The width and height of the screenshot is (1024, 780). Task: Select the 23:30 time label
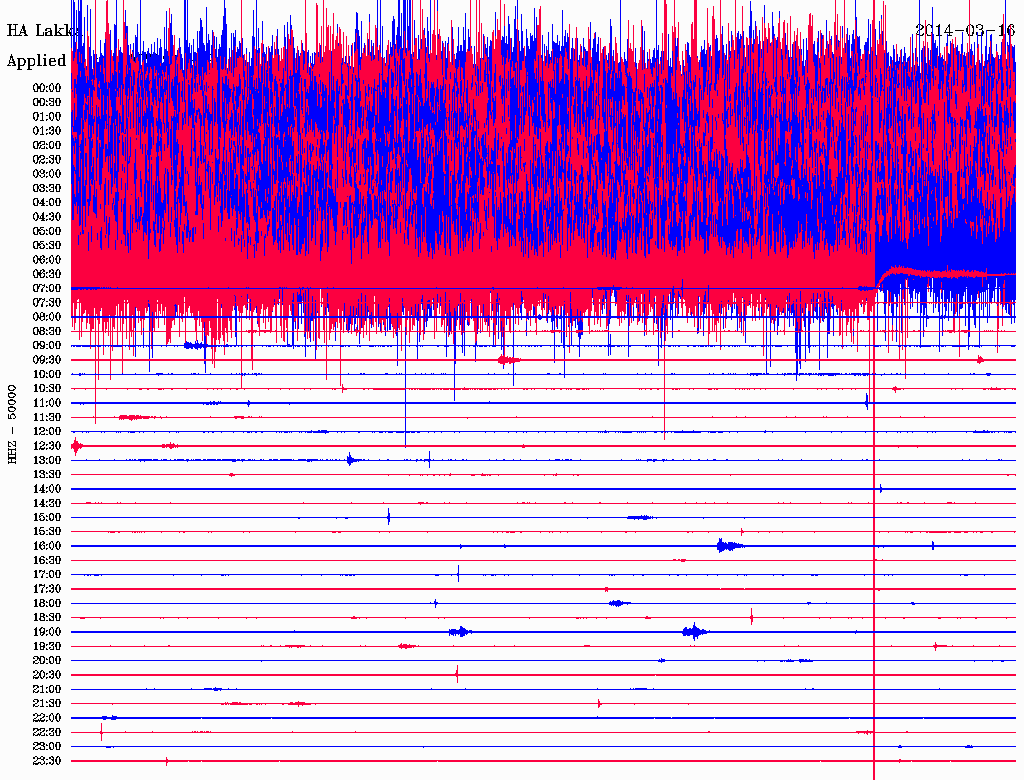(x=47, y=760)
